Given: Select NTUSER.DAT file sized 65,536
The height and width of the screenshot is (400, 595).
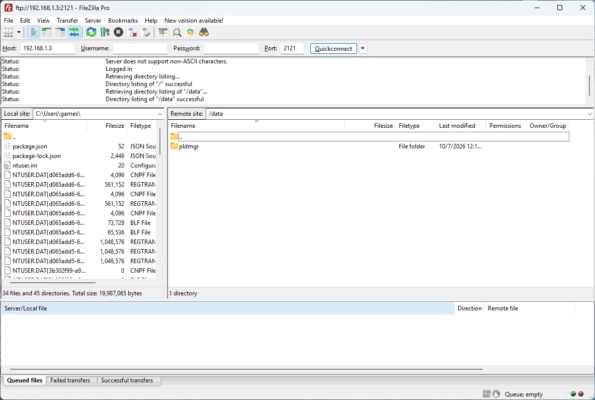Looking at the screenshot, I should coord(80,232).
